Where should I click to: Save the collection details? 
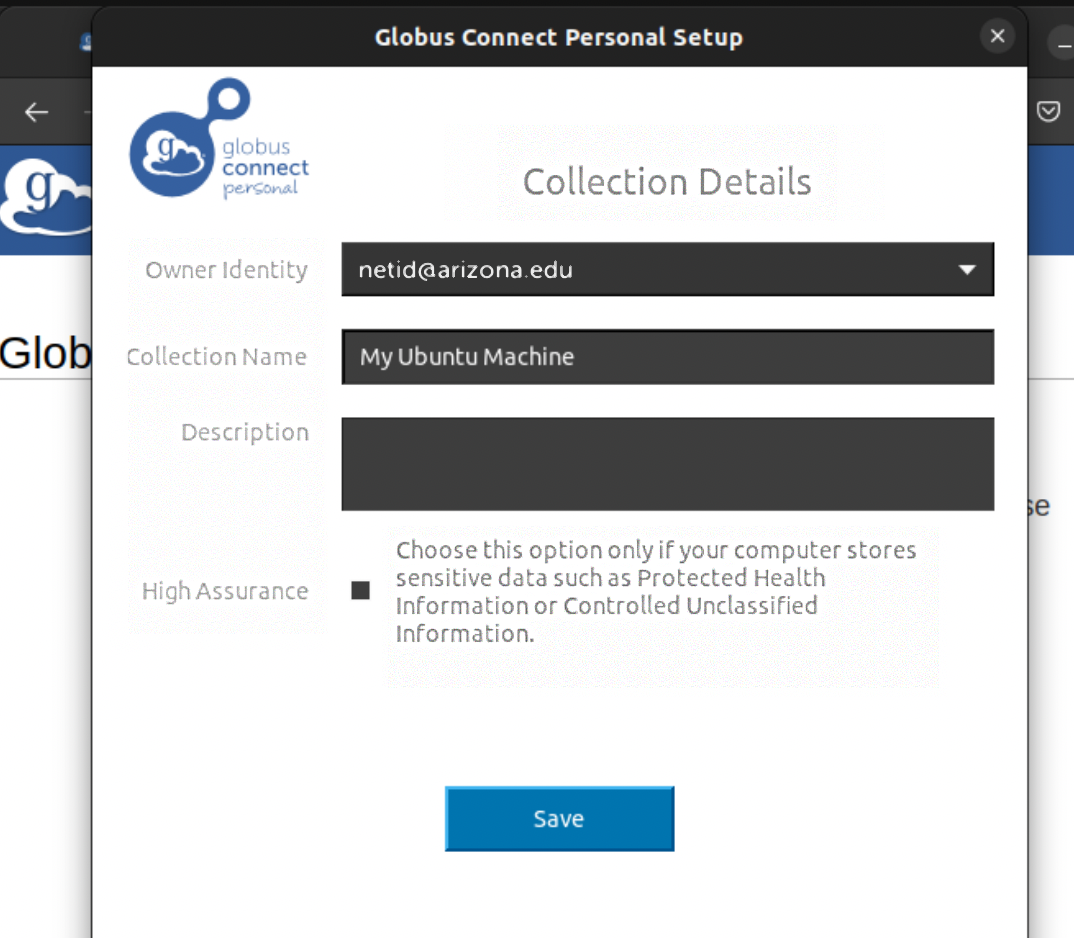click(x=560, y=819)
